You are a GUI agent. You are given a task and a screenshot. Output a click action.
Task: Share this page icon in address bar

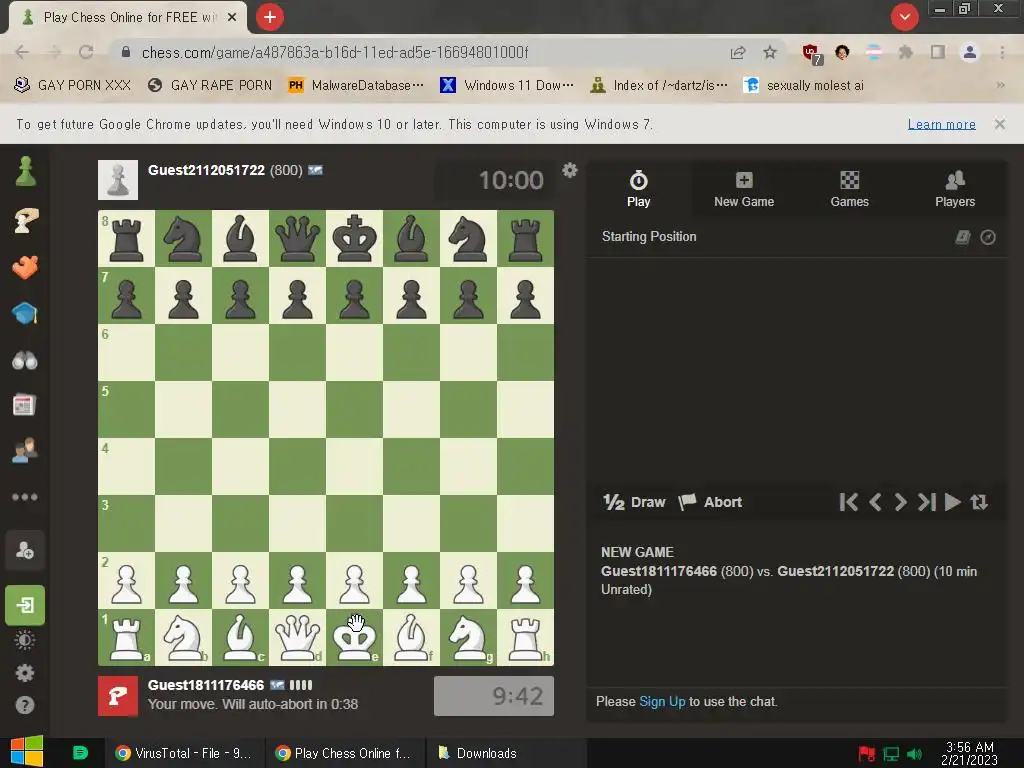tap(738, 52)
